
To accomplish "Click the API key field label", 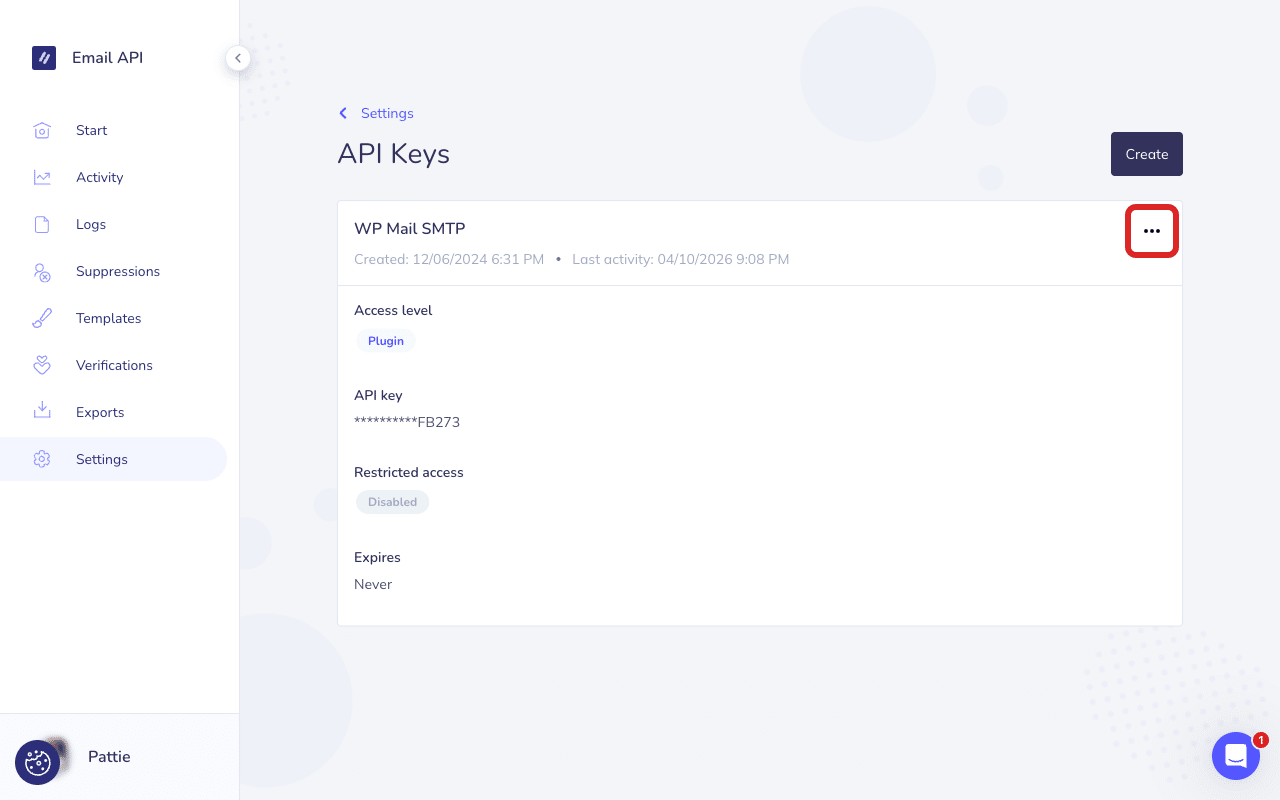I will click(378, 395).
